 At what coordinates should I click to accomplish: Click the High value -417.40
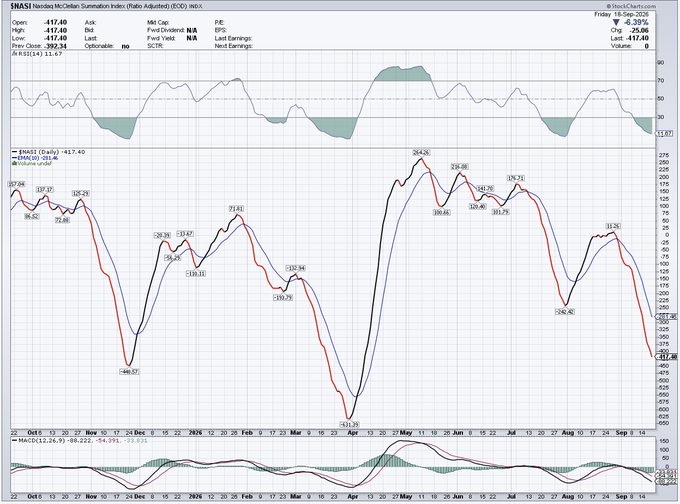point(56,30)
